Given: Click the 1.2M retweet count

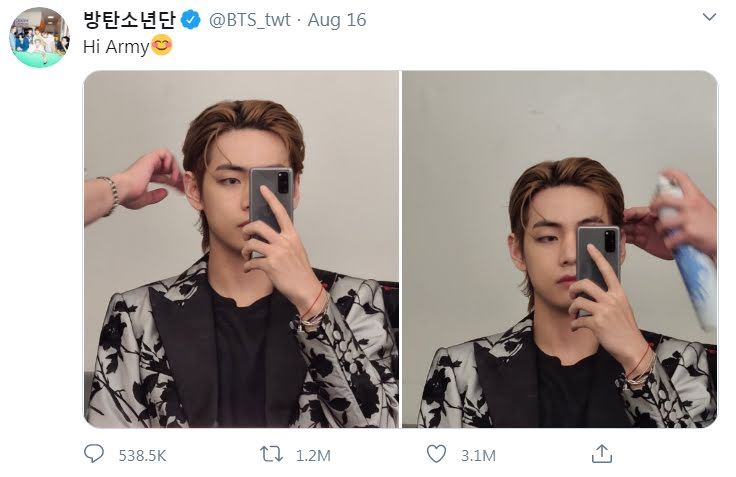Looking at the screenshot, I should click(313, 456).
